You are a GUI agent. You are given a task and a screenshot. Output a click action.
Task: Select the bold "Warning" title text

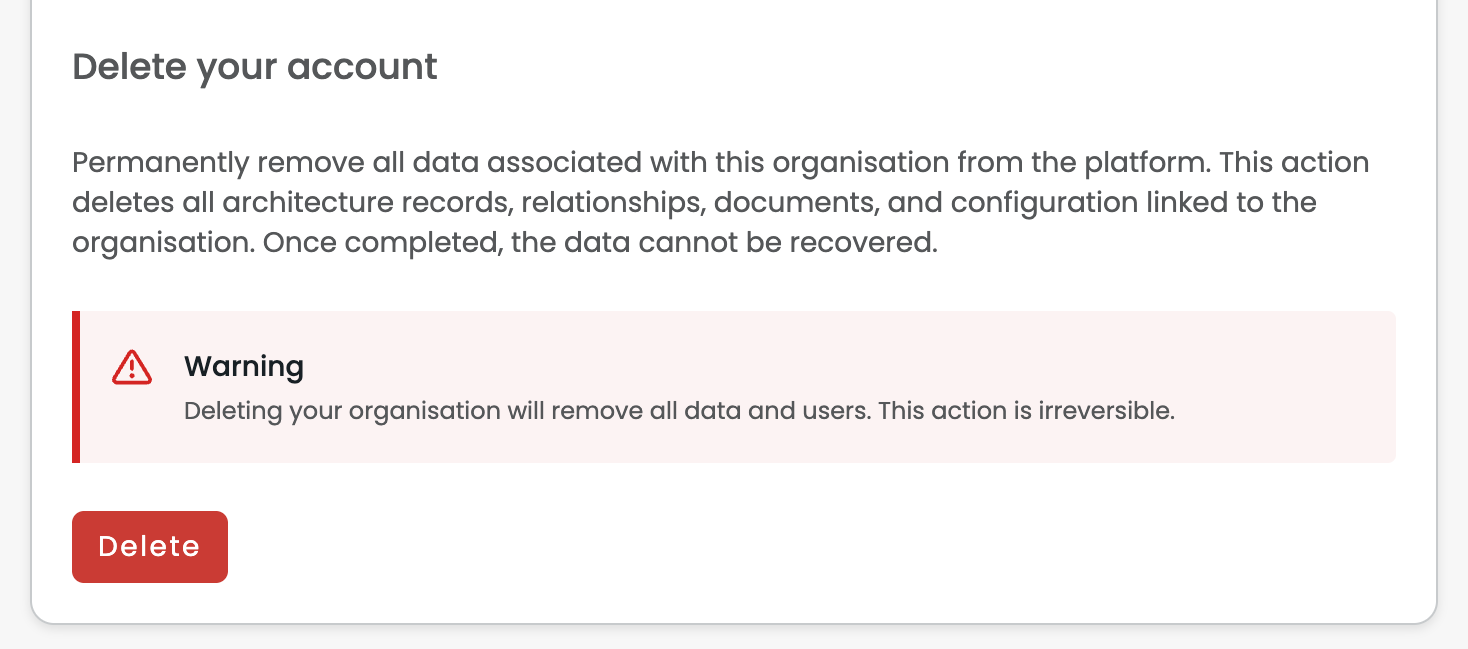244,367
